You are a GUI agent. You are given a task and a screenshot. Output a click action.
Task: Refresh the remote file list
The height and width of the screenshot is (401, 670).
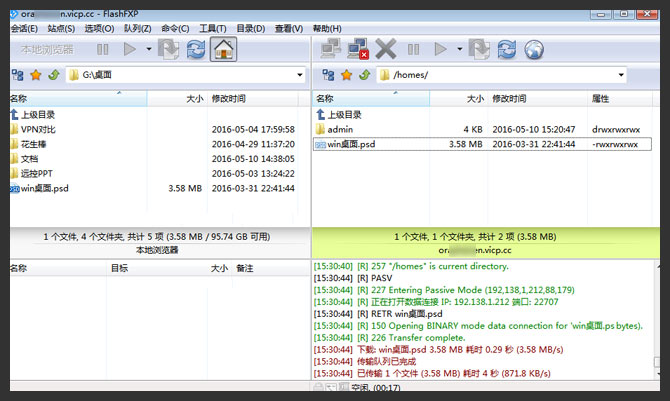(506, 48)
